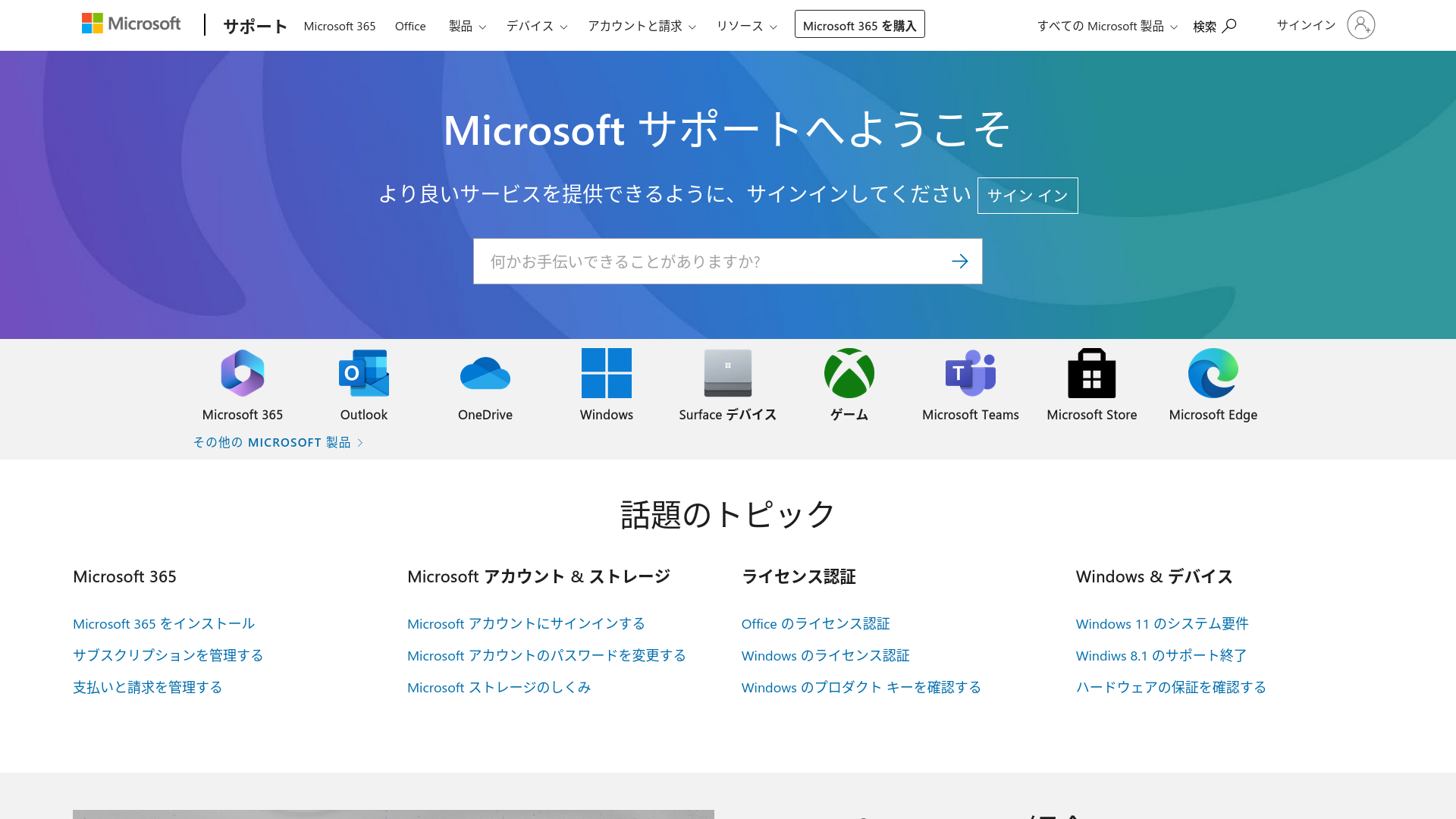Open Windows のライセンス認証 link
The image size is (1456, 819).
(825, 655)
